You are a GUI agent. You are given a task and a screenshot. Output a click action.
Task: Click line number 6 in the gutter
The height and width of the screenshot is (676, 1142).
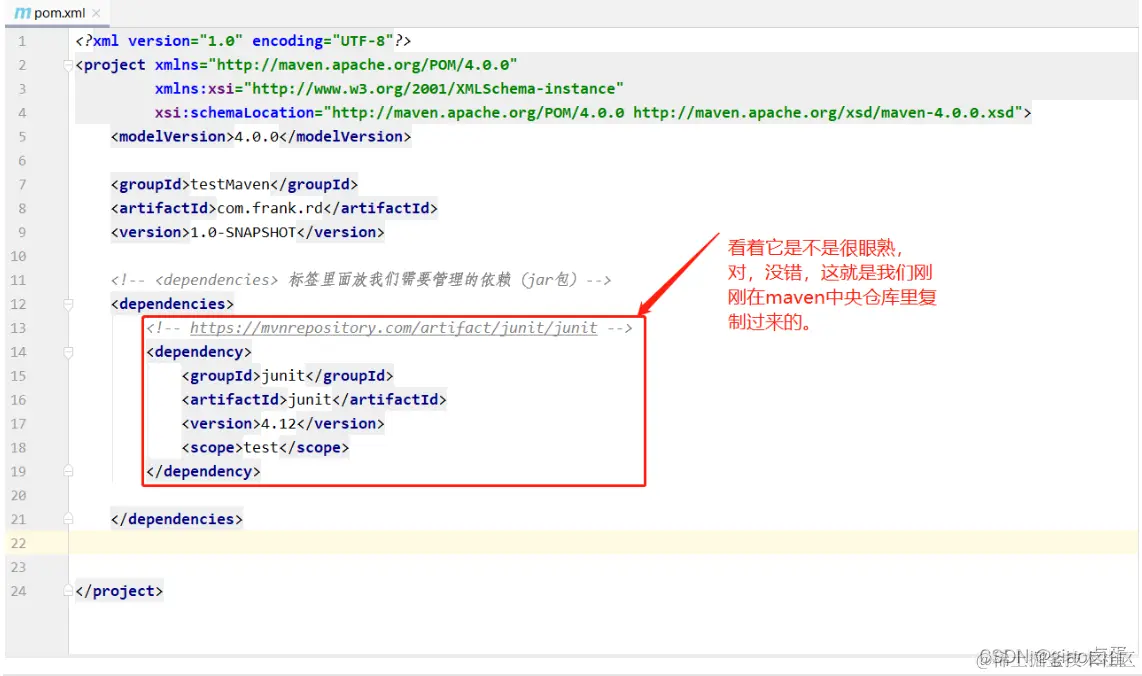(x=22, y=161)
